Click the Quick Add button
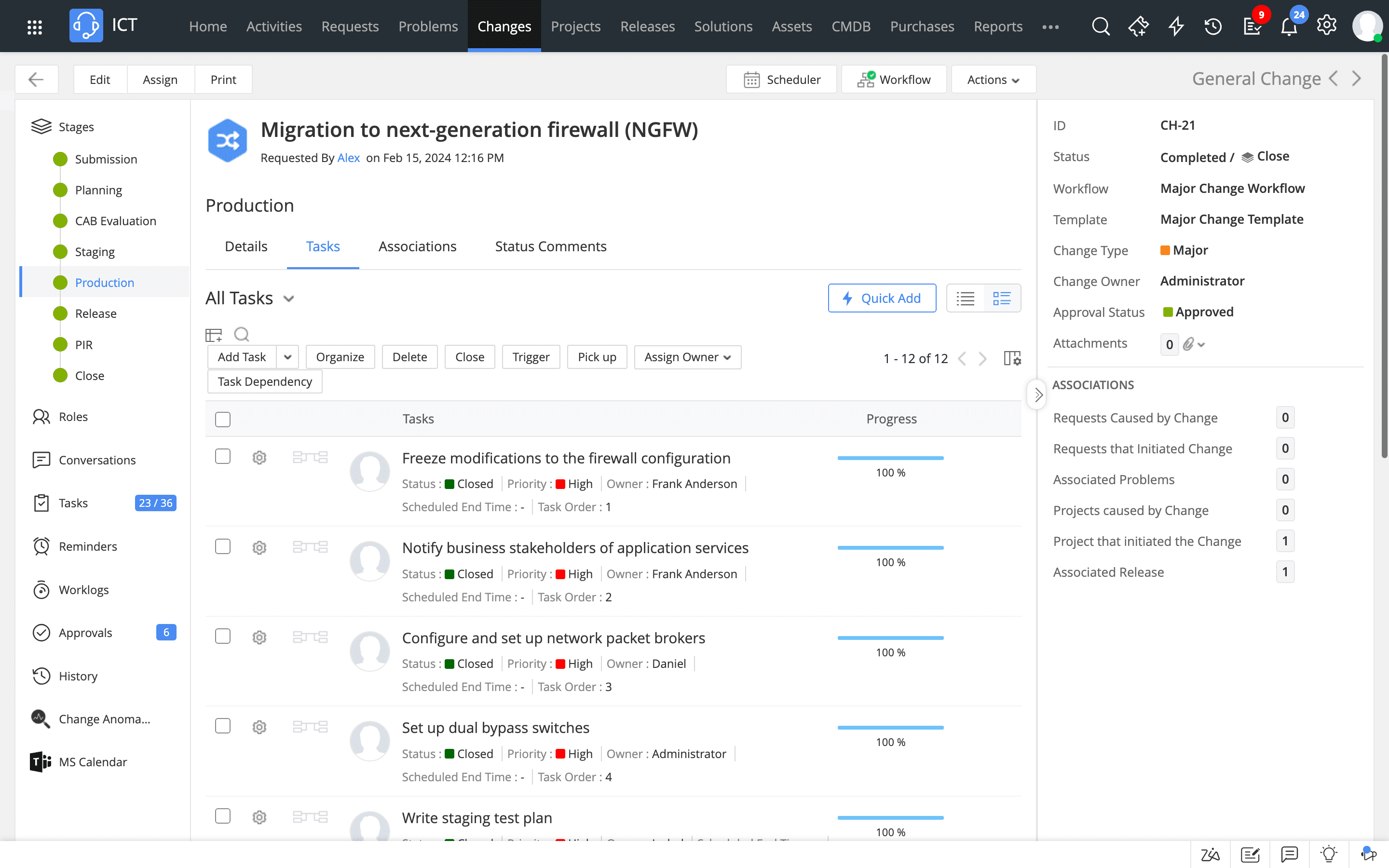The image size is (1389, 868). (x=882, y=298)
